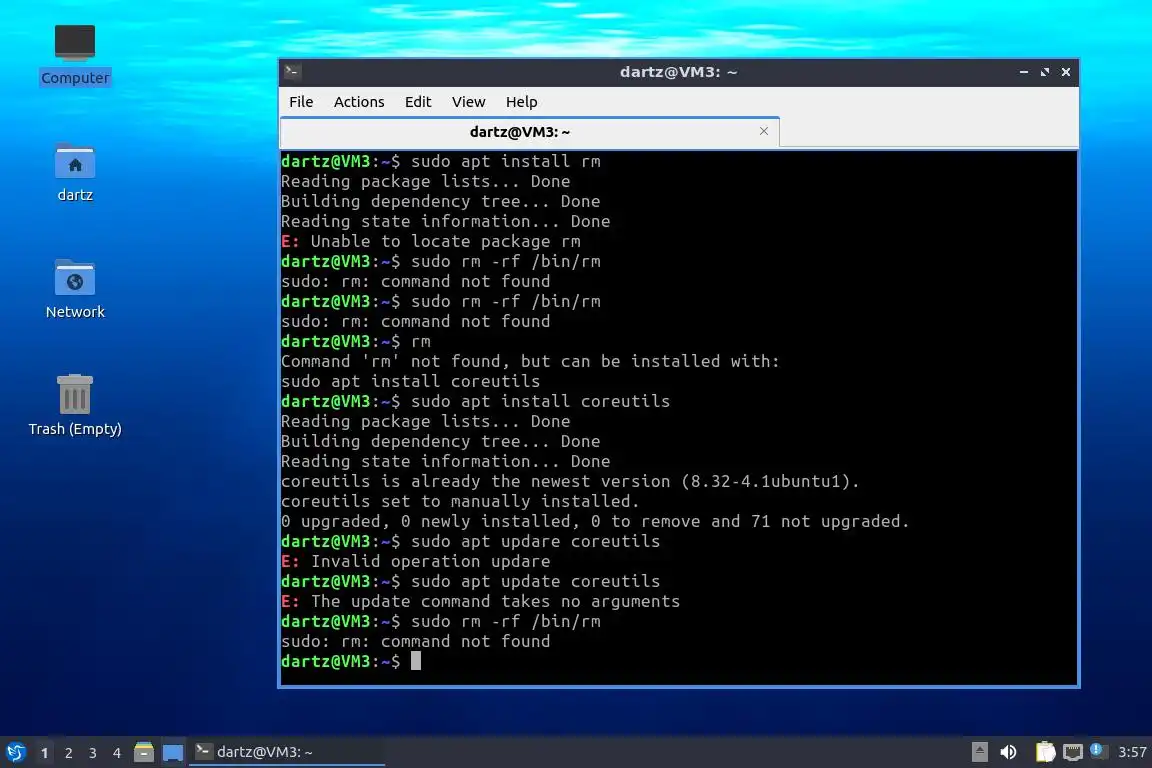1152x768 pixels.
Task: Open the terminal Actions menu
Action: 359,102
